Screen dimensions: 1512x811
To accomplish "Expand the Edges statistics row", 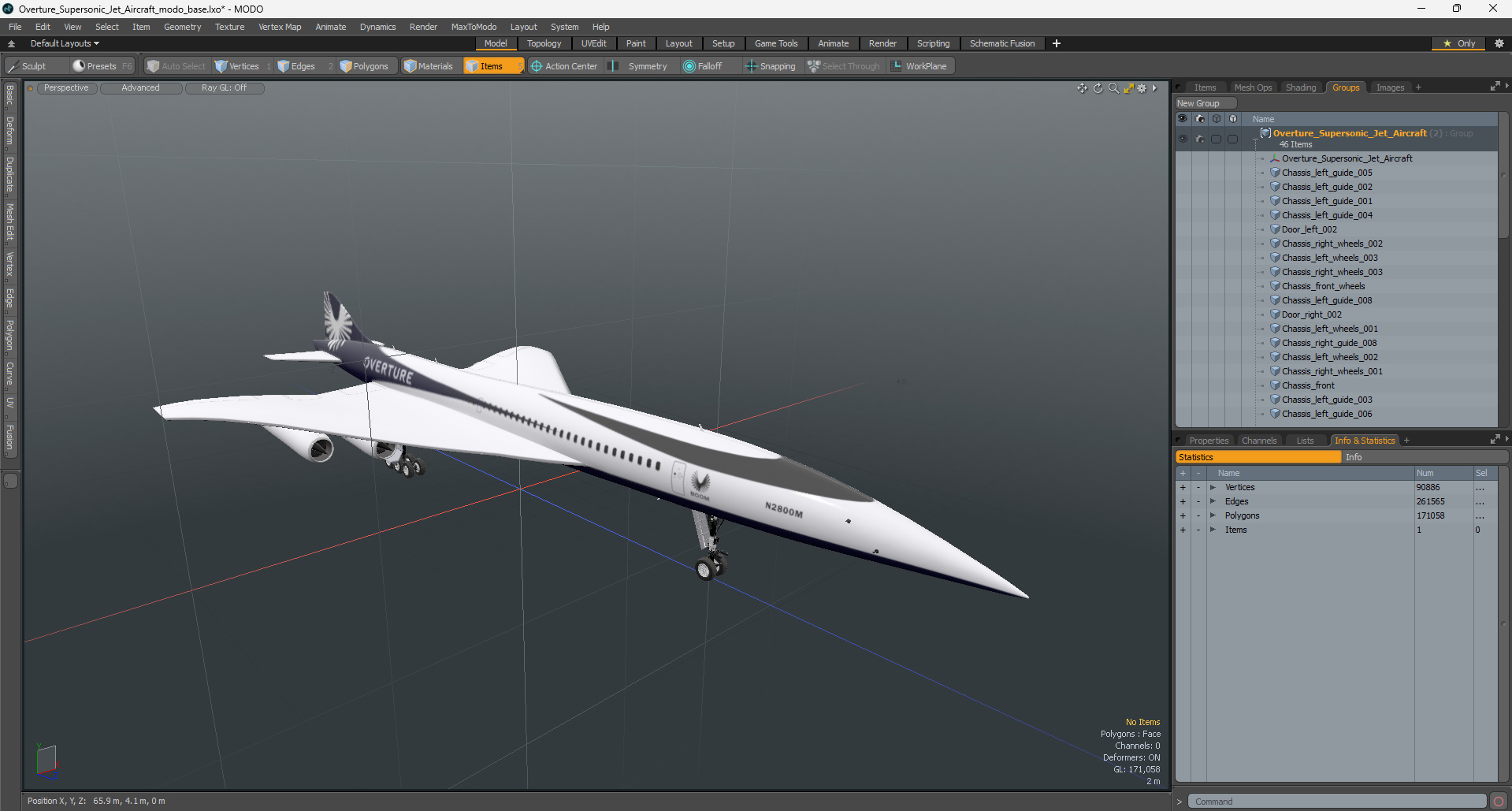I will [1213, 501].
